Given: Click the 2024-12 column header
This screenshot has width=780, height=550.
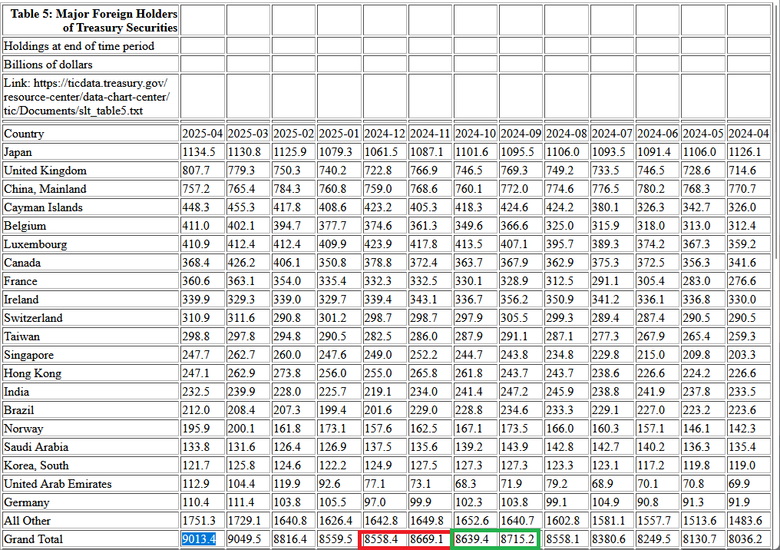Looking at the screenshot, I should click(x=385, y=134).
